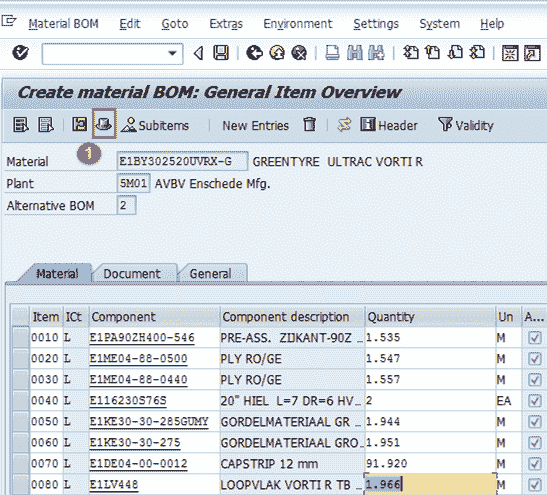
Task: Click the Next Page icon
Action: pyautogui.click(x=455, y=53)
